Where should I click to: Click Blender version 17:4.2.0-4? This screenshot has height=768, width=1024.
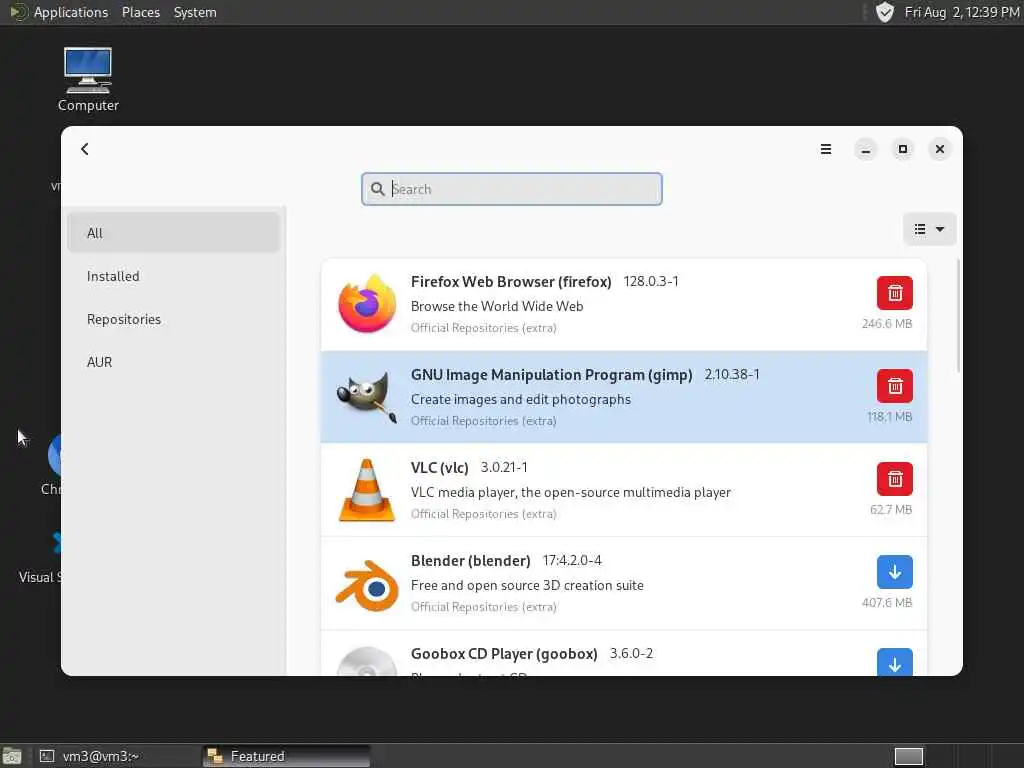[572, 560]
